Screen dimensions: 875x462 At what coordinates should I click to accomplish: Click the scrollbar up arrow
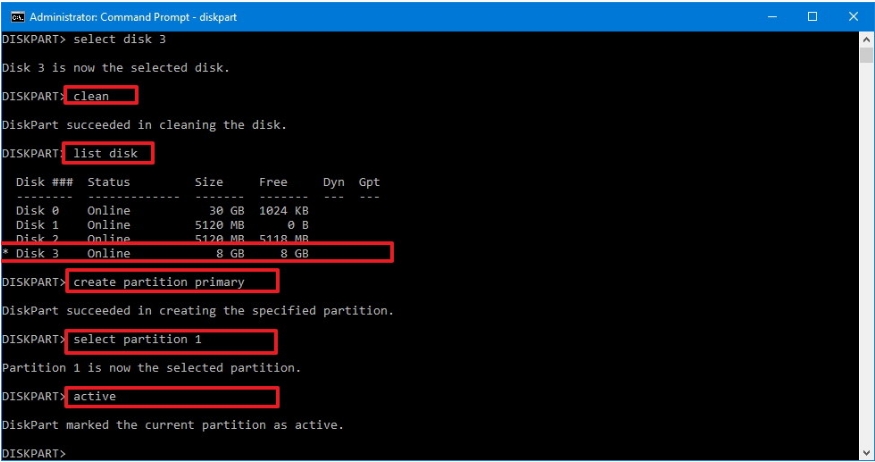click(867, 39)
